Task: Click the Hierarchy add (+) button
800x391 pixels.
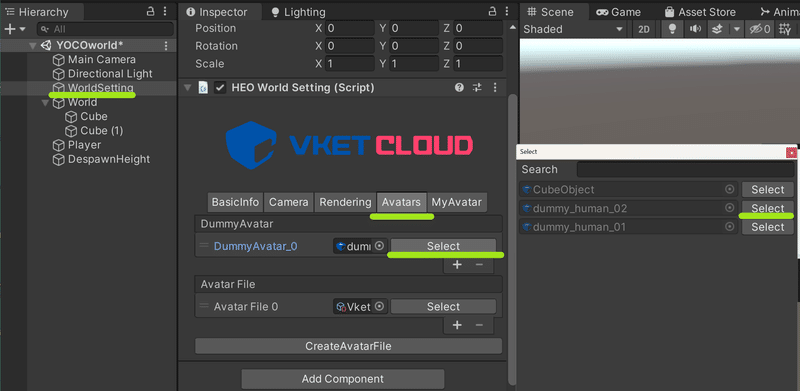Action: tap(10, 29)
